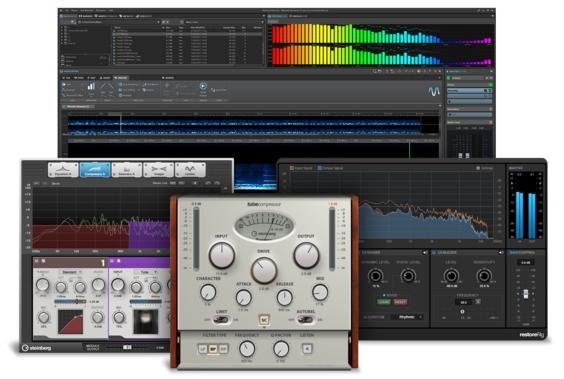Open Settings in the RestoreRig spectrum display

(485, 168)
